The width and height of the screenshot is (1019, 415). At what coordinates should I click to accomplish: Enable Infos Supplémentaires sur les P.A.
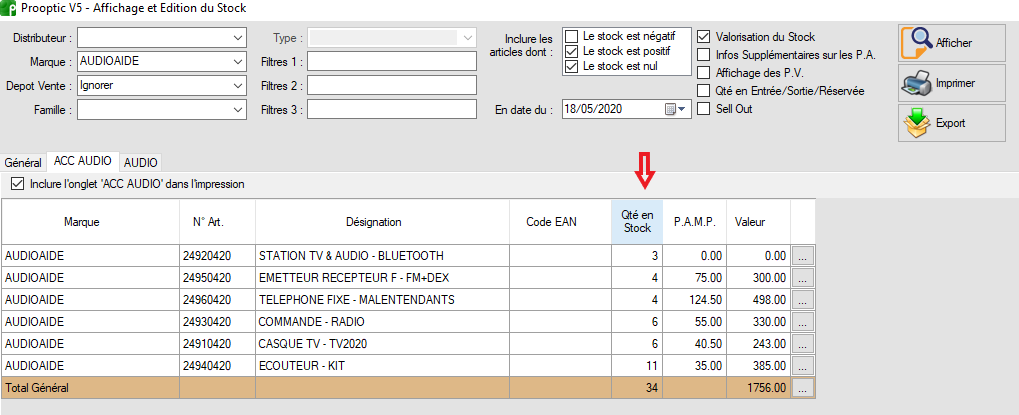[703, 55]
